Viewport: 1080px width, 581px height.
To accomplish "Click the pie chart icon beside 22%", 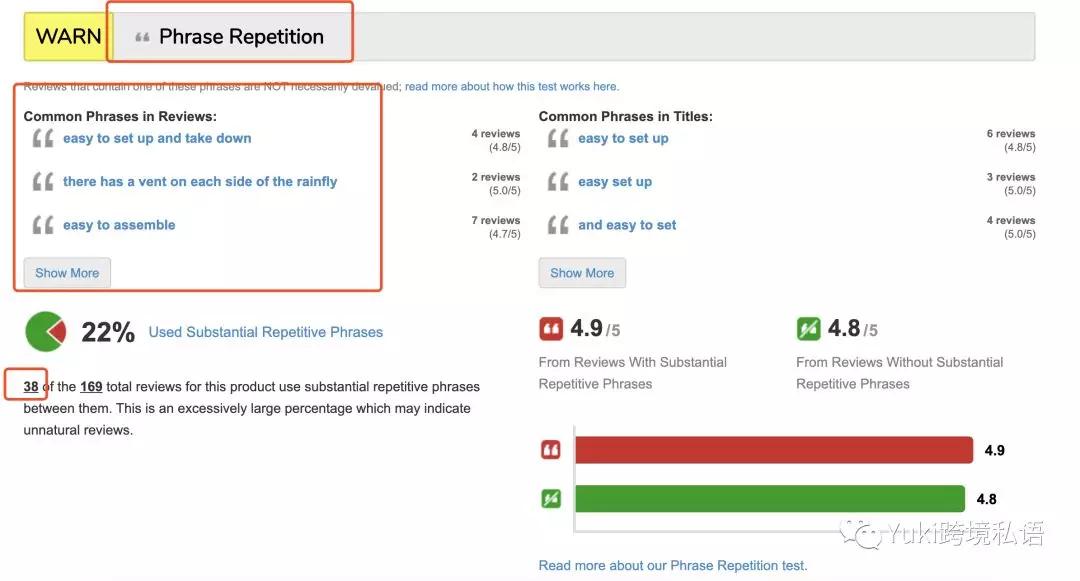I will [45, 332].
